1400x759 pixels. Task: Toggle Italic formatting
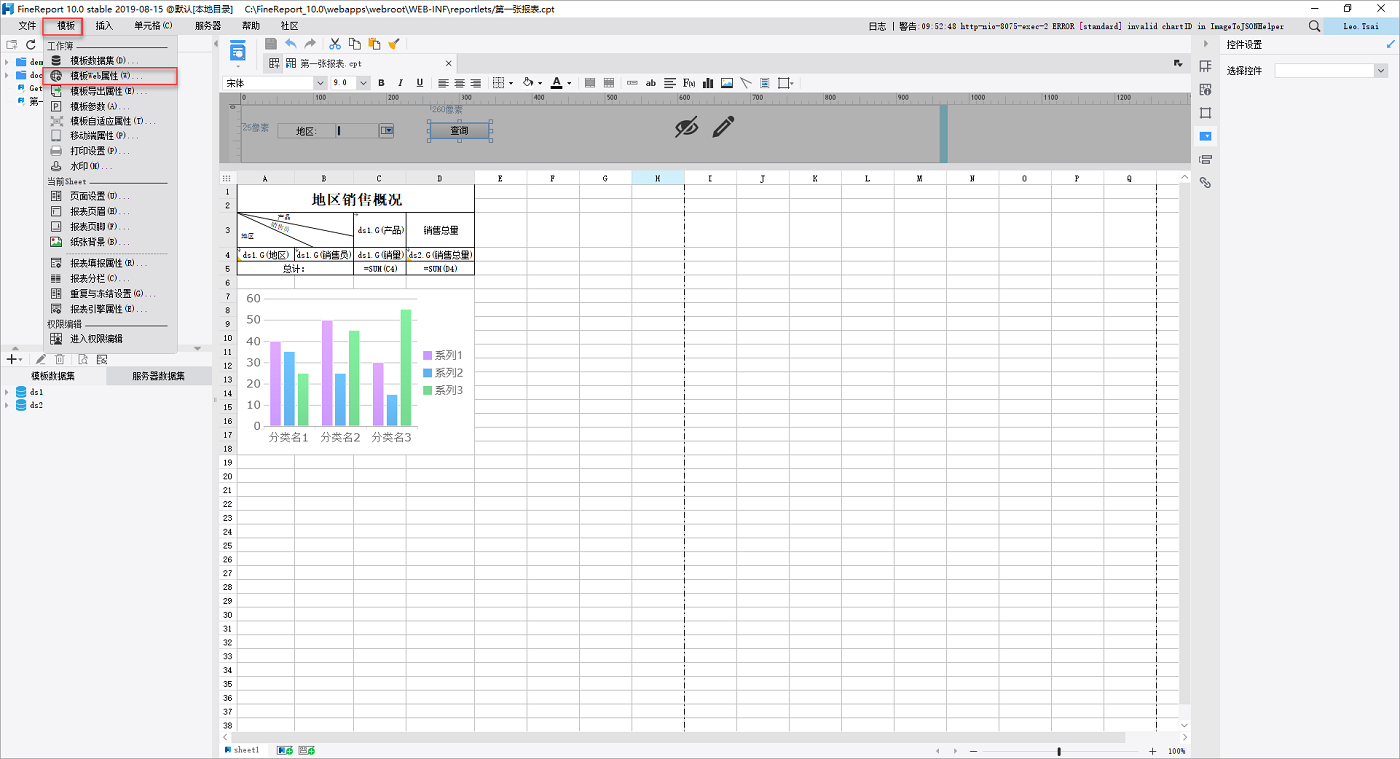click(400, 83)
